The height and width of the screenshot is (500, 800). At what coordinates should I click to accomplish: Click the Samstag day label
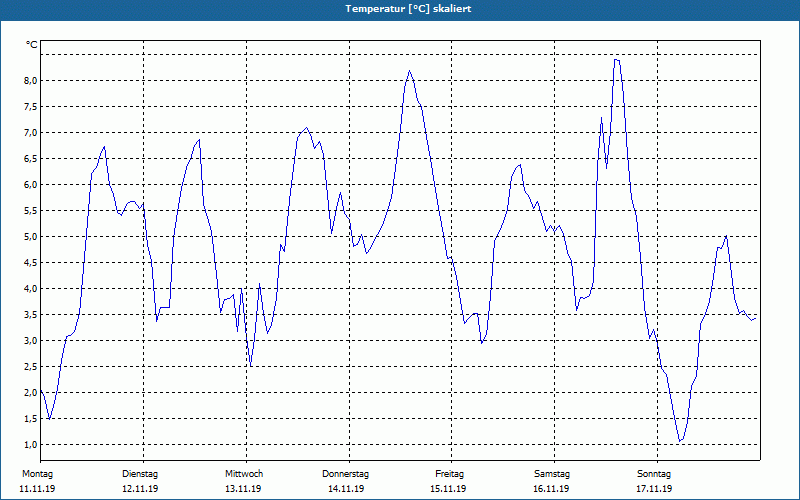[x=552, y=474]
